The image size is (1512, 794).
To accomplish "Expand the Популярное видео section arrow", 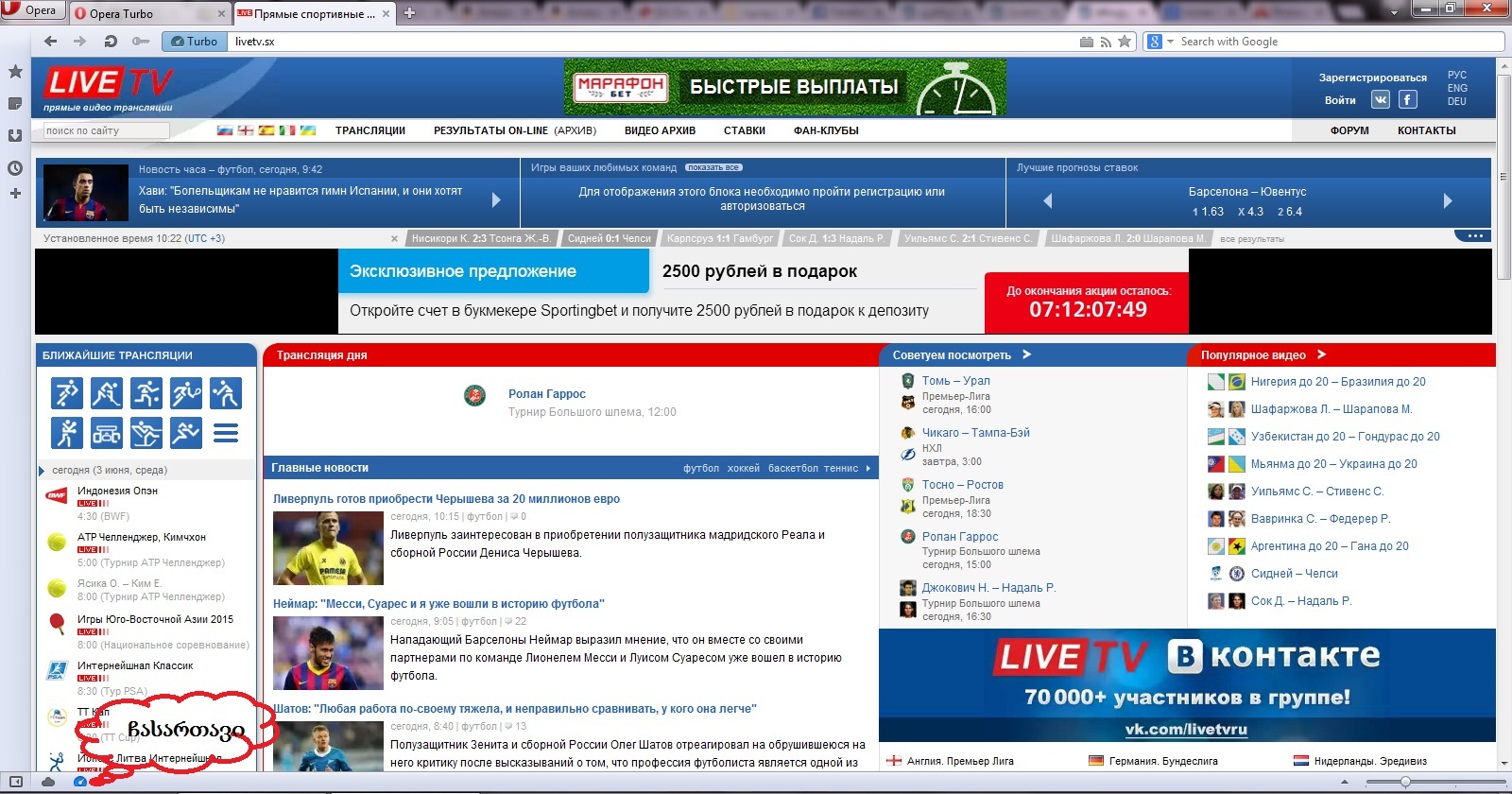I will point(1321,354).
